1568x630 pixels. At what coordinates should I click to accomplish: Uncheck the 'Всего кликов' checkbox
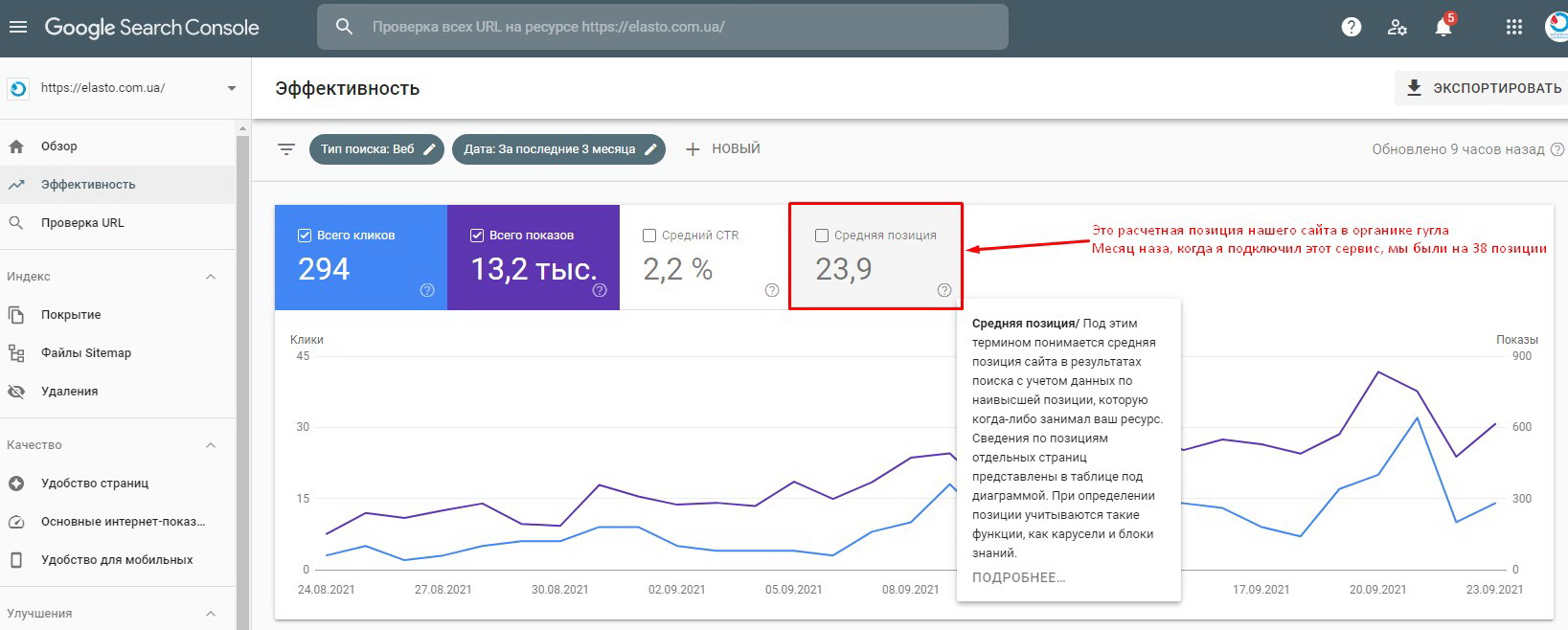tap(305, 236)
